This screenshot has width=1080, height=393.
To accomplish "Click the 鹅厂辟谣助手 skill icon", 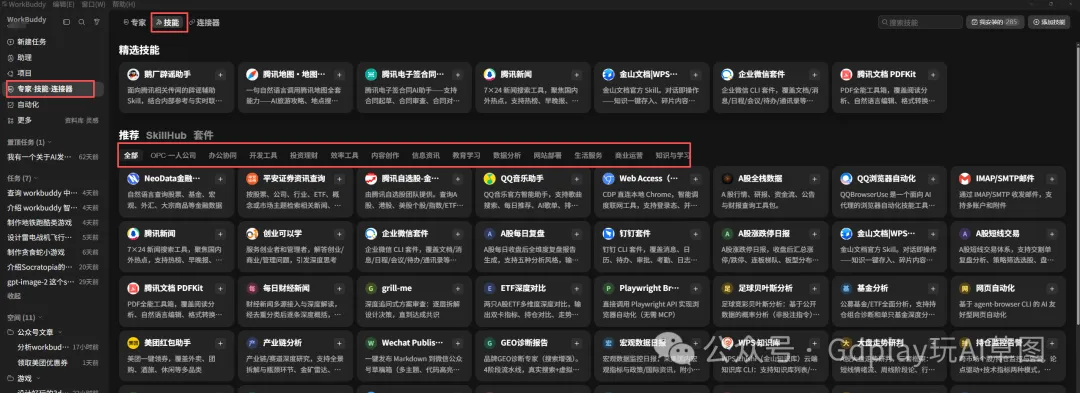I will tap(132, 74).
